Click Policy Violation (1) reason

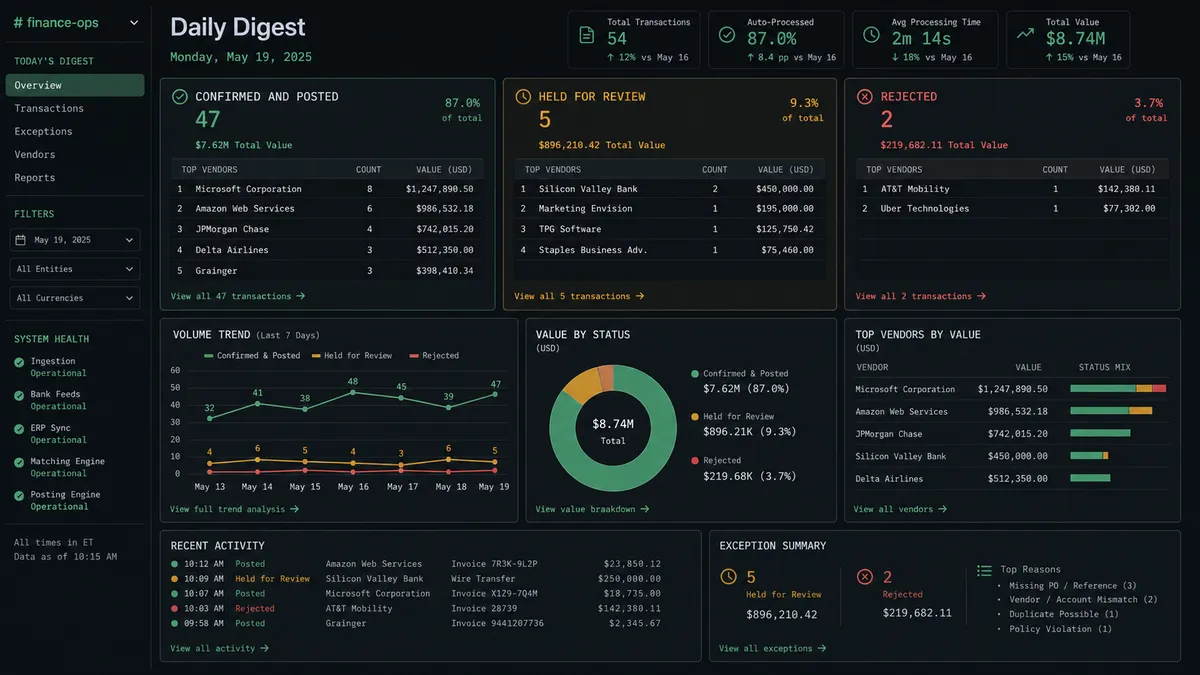(1060, 629)
